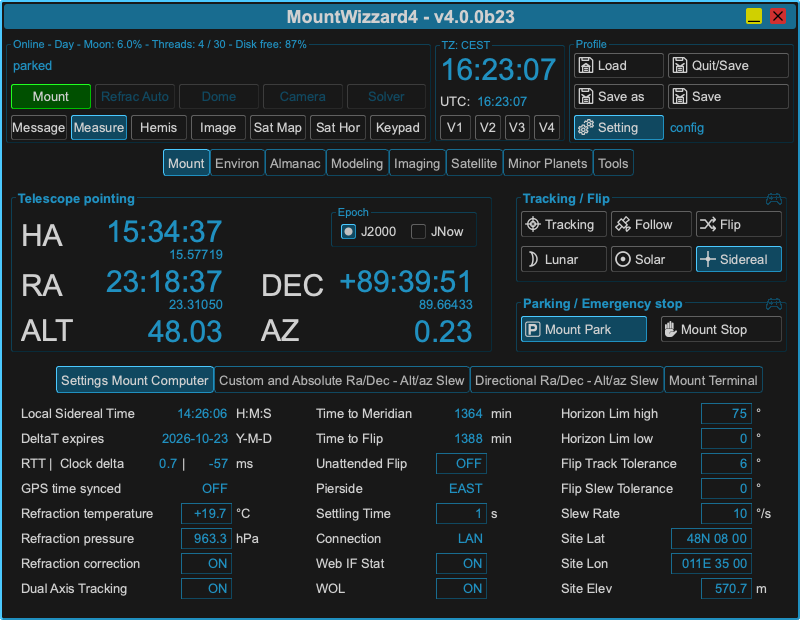
Task: Click the Tracking crosshair icon
Action: (x=533, y=225)
